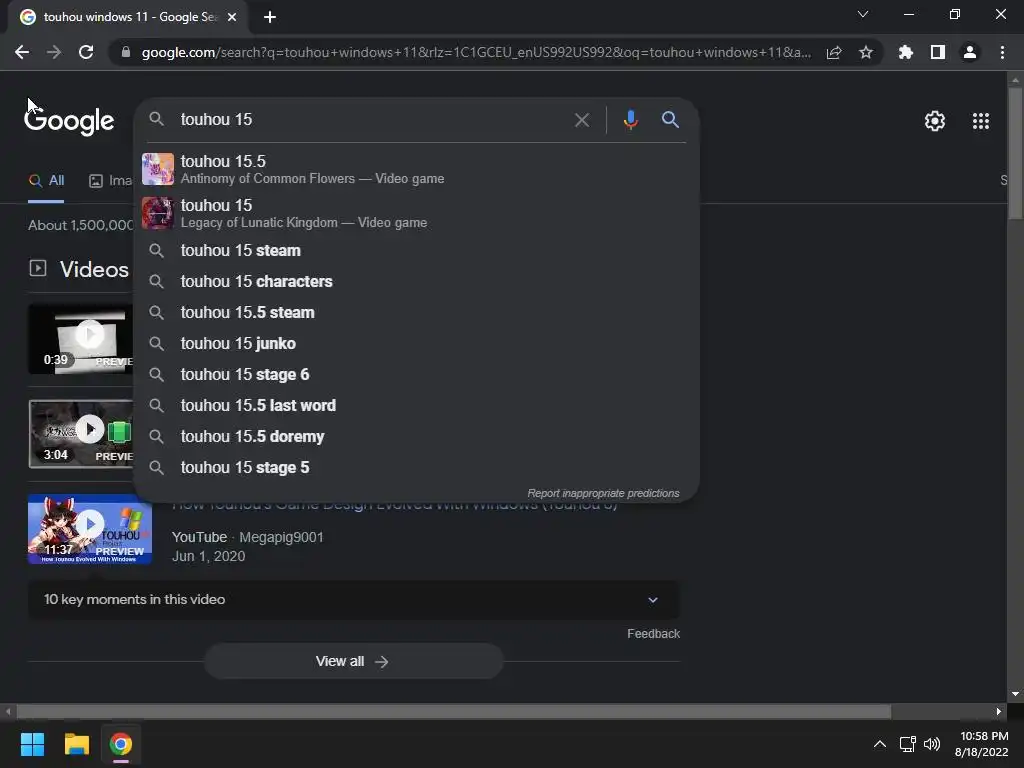Open the clock showing 10:58 PM
This screenshot has height=768, width=1024.
pos(981,744)
